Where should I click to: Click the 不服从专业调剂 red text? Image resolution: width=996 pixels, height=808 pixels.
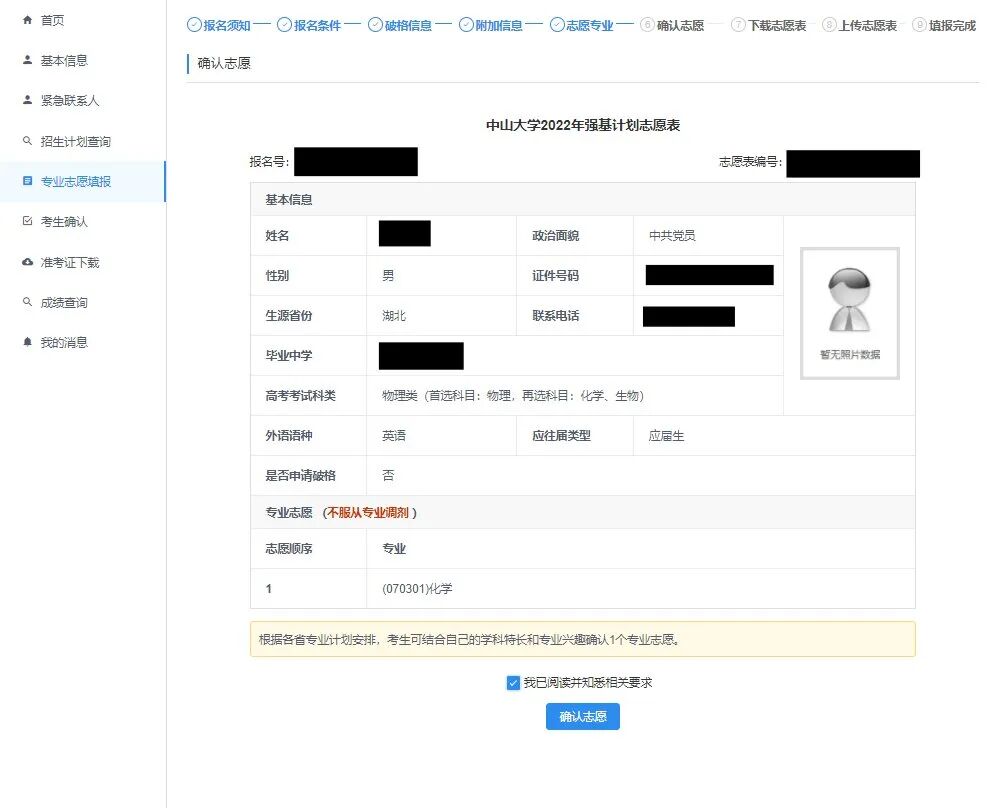coord(368,513)
